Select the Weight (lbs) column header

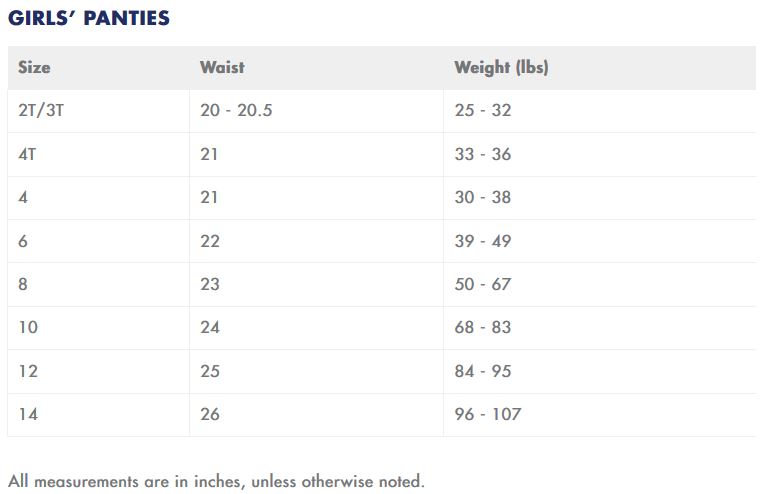[501, 67]
